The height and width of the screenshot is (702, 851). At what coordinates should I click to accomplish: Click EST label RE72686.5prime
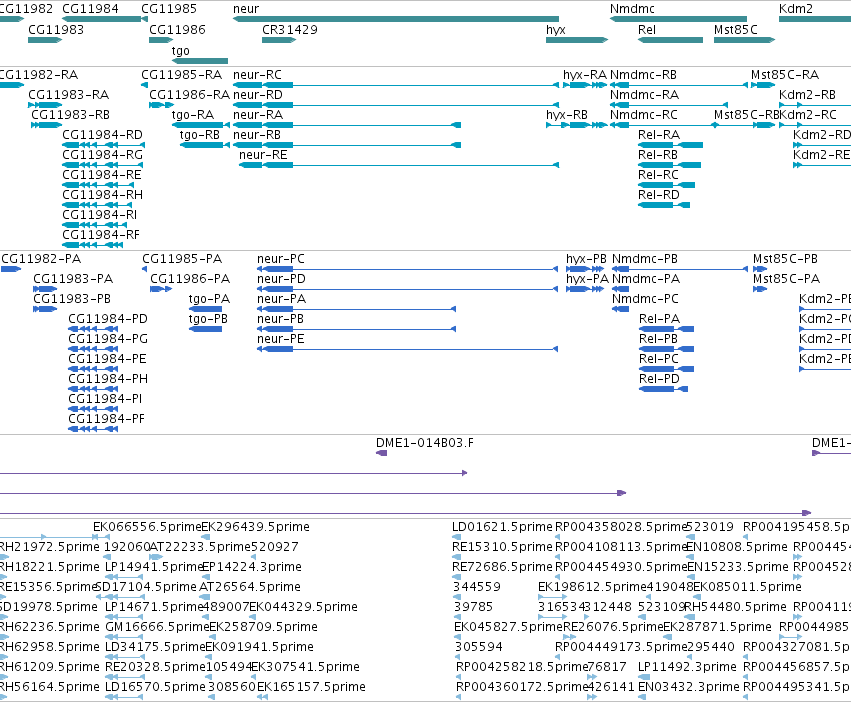click(x=502, y=567)
